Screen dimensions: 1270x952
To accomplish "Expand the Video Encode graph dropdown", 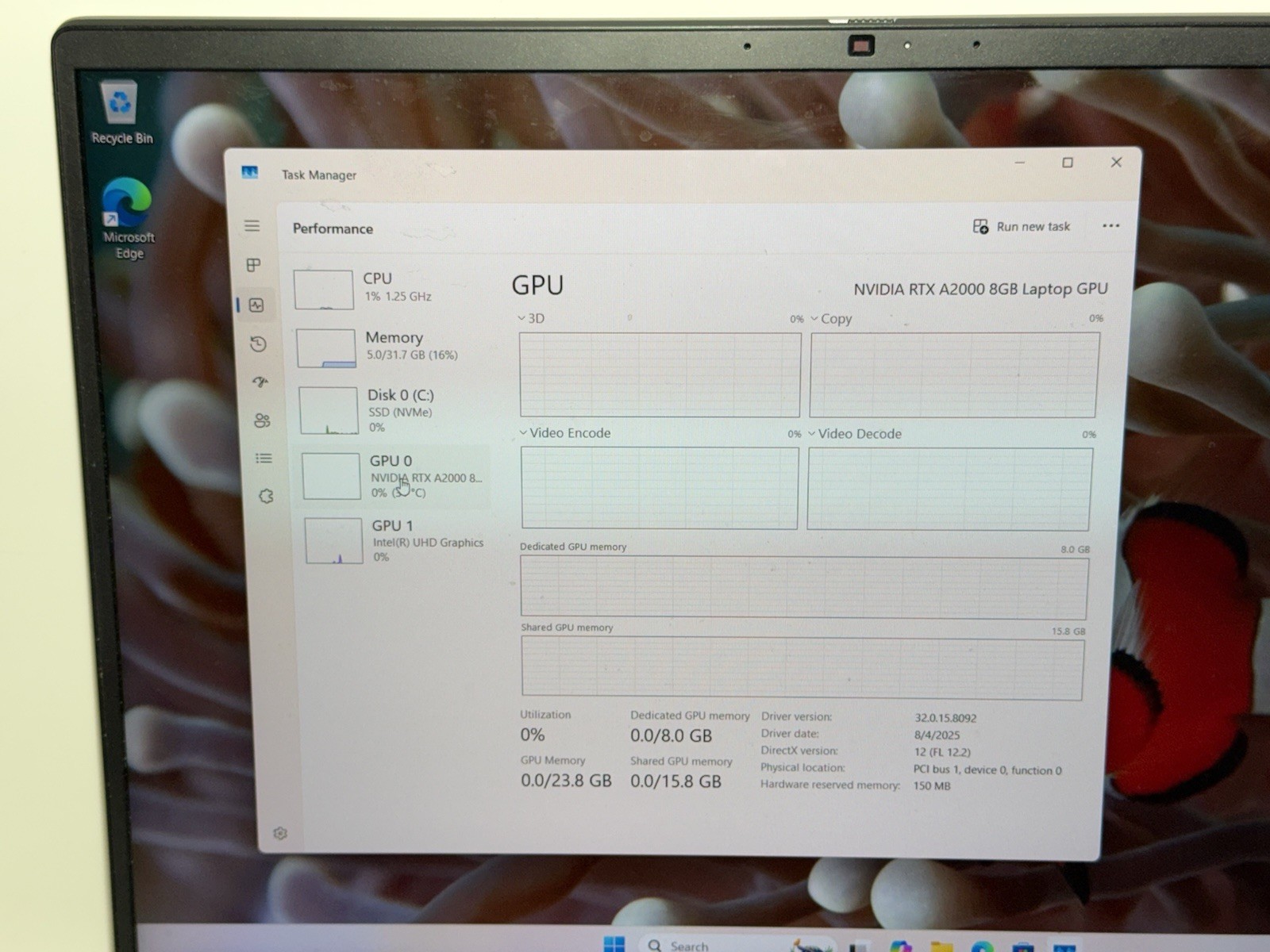I will click(x=523, y=433).
